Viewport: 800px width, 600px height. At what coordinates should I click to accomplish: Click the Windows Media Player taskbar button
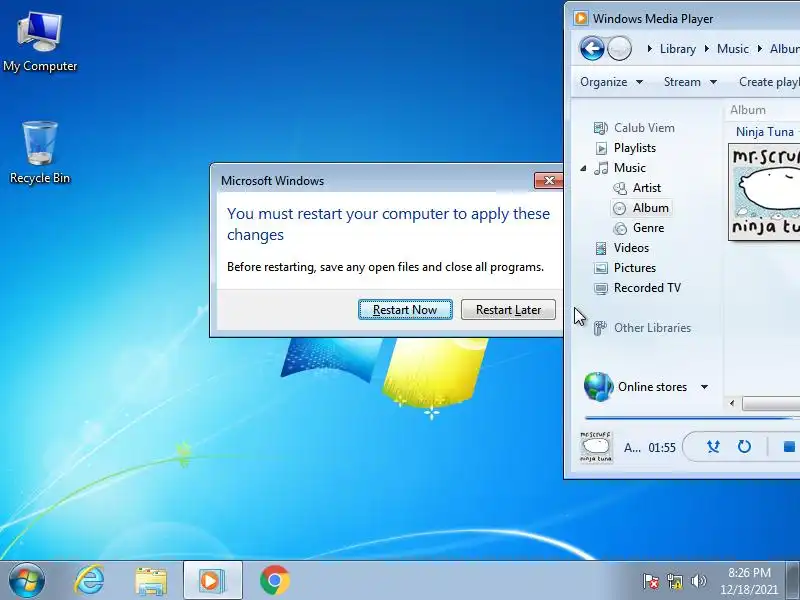(213, 580)
